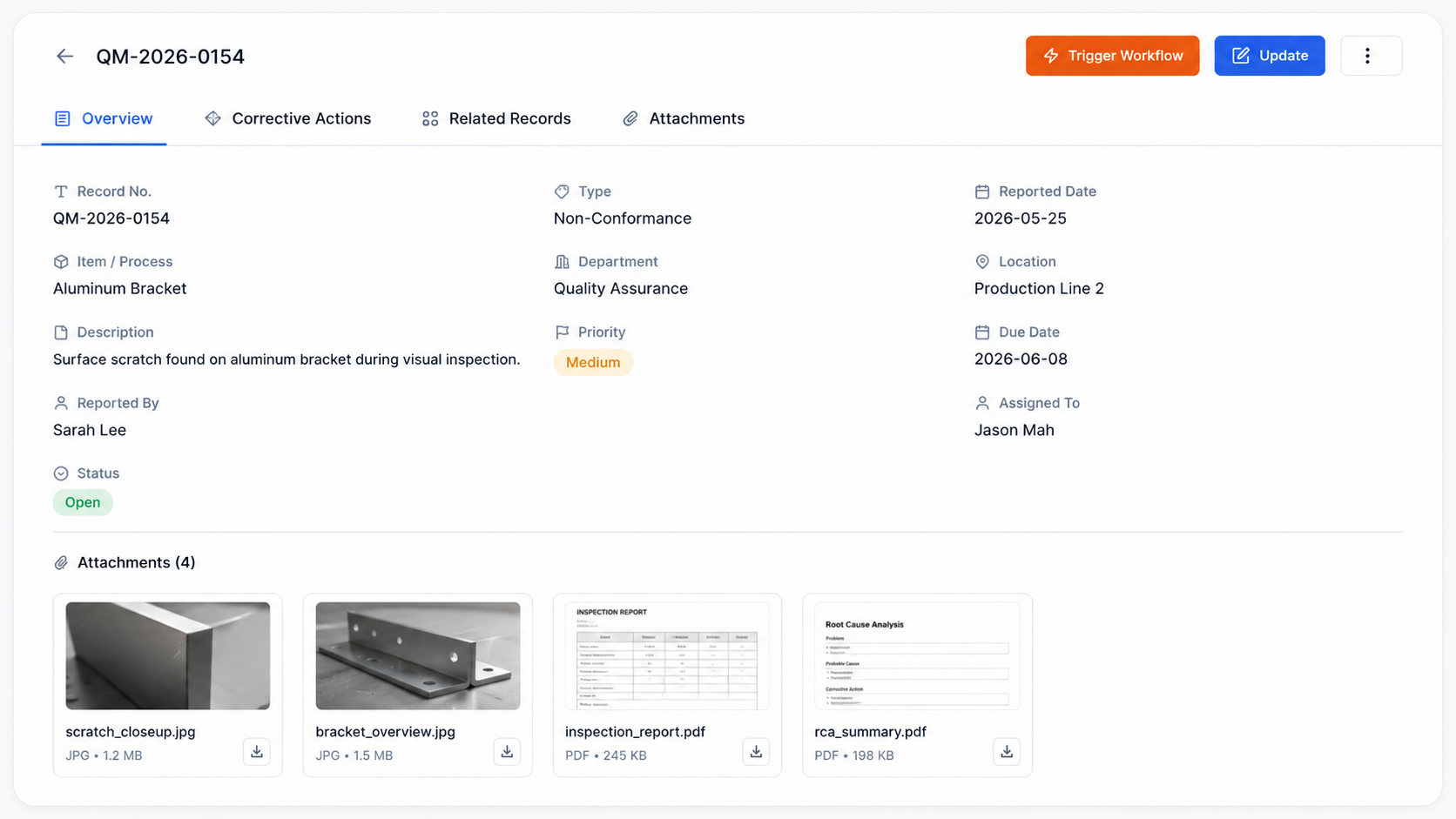Click the location pin icon beside Location
This screenshot has width=1456, height=819.
click(982, 262)
